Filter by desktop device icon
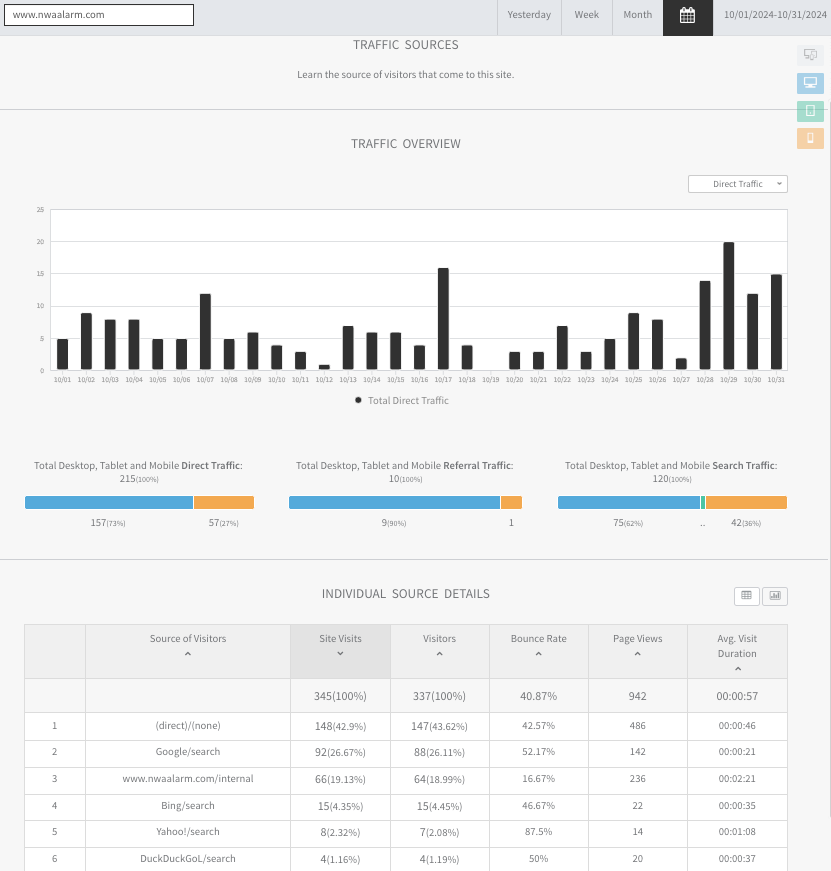Viewport: 831px width, 871px height. 810,83
